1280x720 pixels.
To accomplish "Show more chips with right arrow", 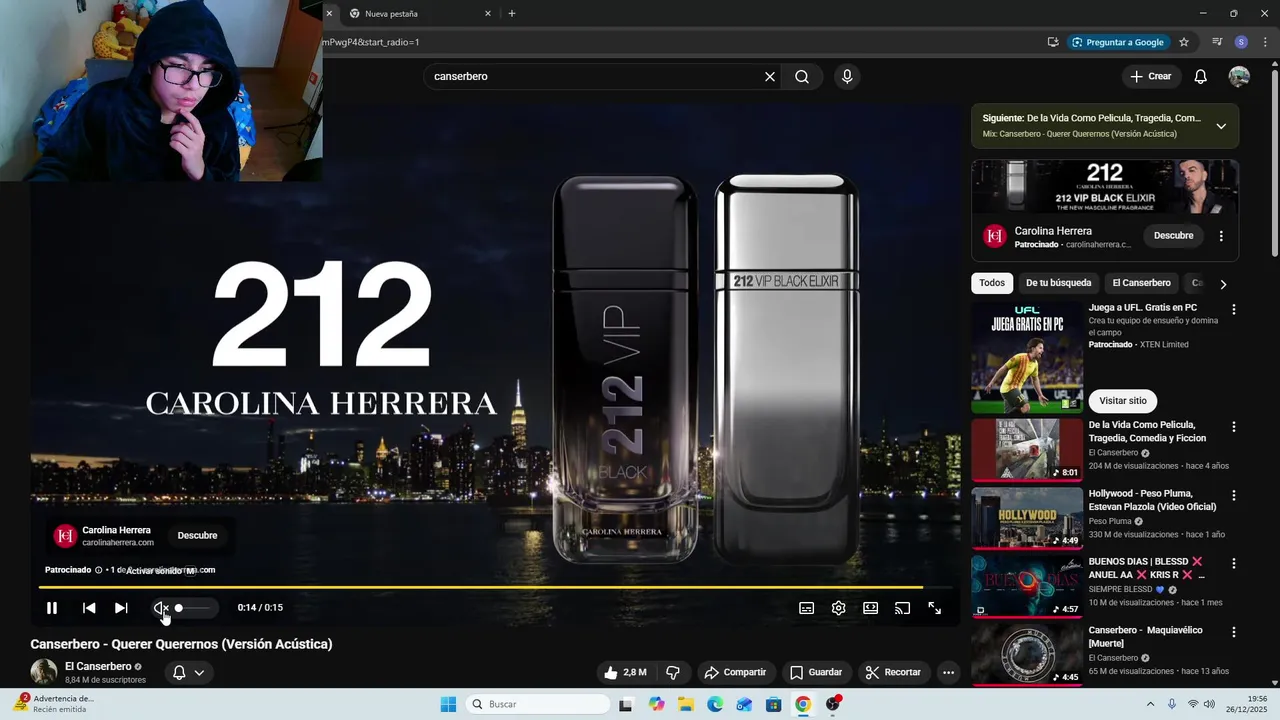I will coord(1222,284).
